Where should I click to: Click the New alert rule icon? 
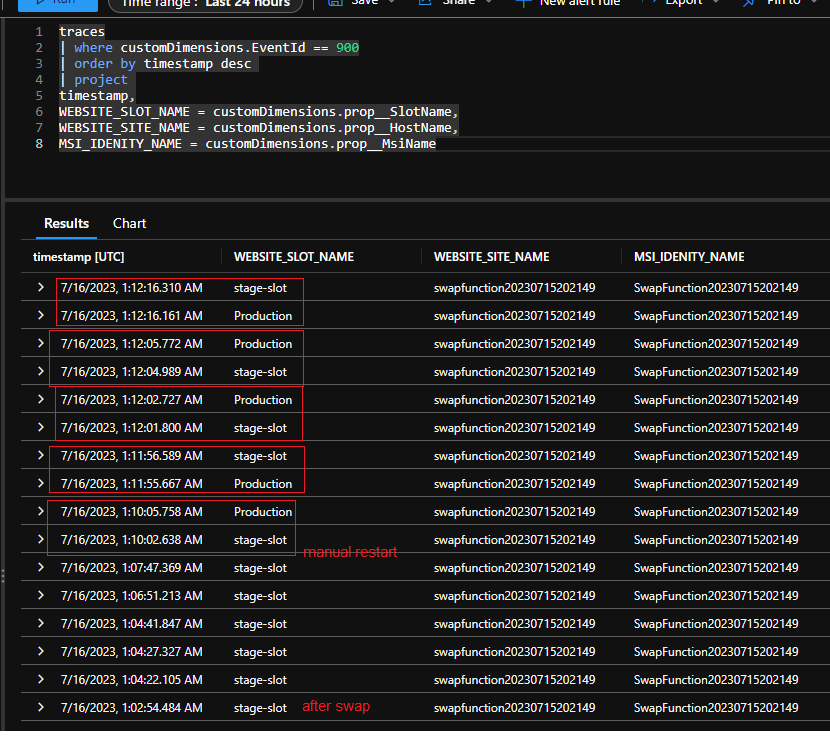524,4
